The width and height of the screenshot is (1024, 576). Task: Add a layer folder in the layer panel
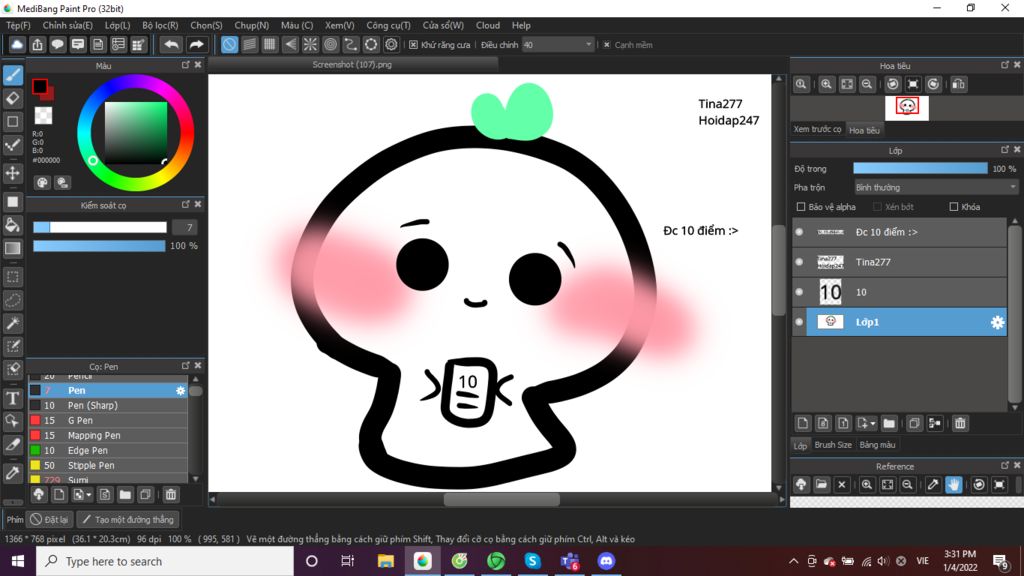click(889, 423)
